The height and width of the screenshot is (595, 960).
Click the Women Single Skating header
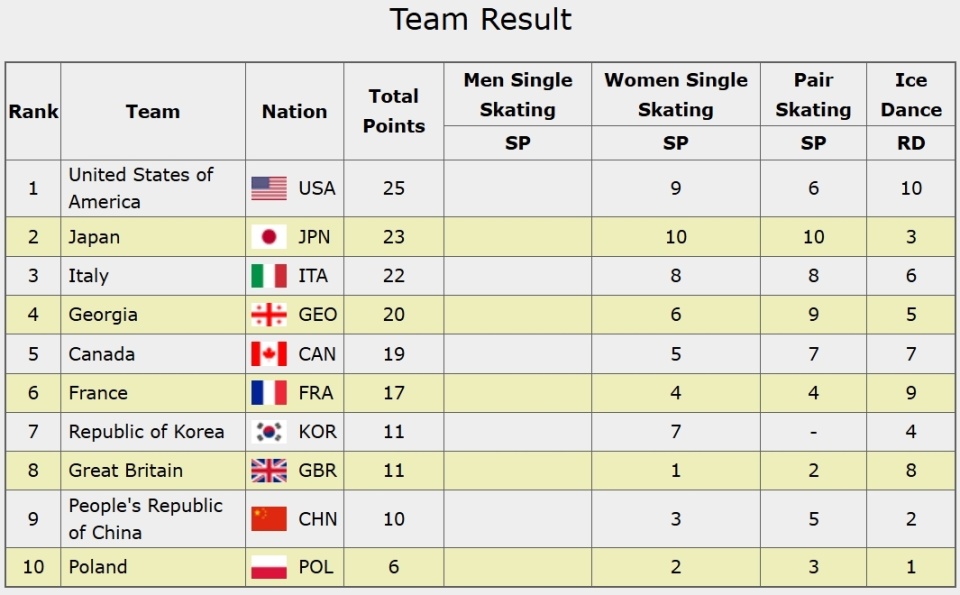click(676, 95)
